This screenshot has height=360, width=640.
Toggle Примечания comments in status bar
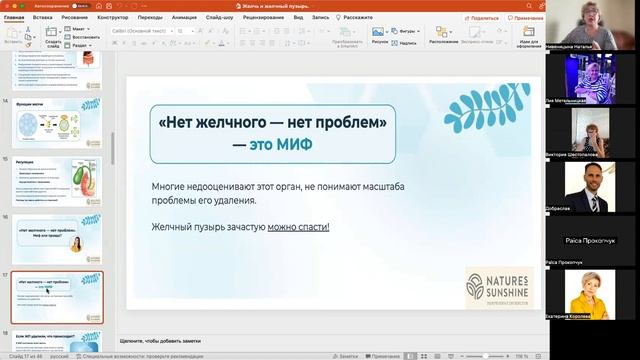pyautogui.click(x=383, y=356)
